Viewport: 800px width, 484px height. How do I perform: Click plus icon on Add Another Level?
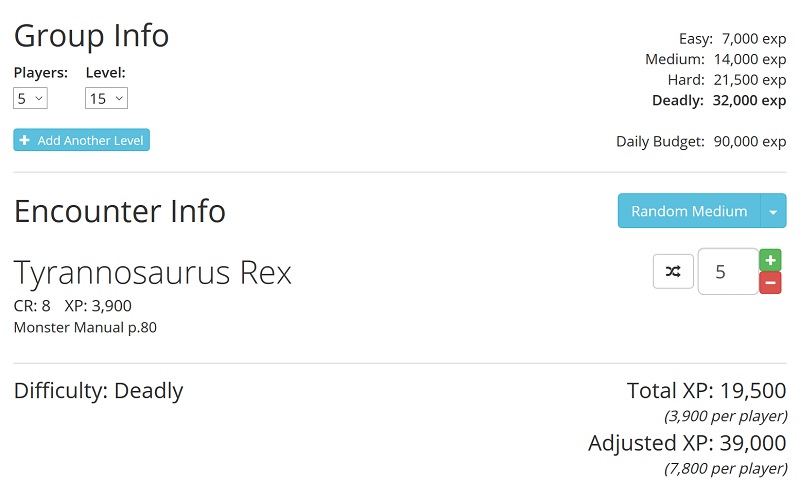pyautogui.click(x=24, y=140)
